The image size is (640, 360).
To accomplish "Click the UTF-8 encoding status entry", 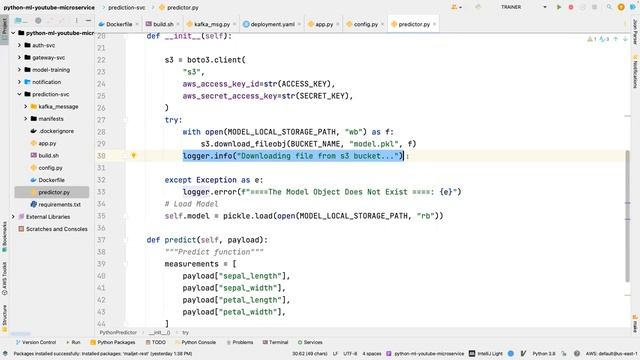I will [350, 353].
